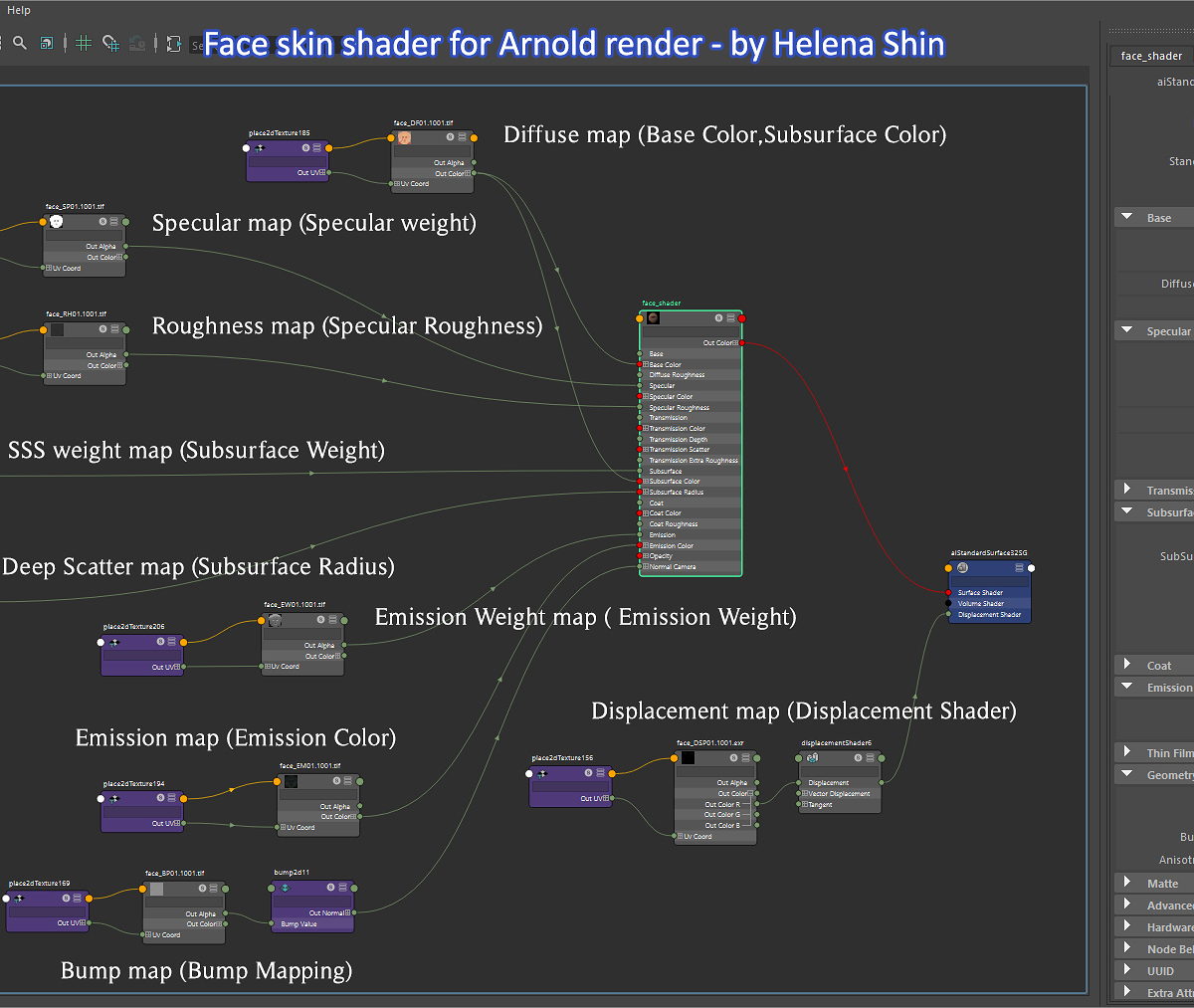Select the face_shader tab in Attribute Editor

pos(1151,56)
